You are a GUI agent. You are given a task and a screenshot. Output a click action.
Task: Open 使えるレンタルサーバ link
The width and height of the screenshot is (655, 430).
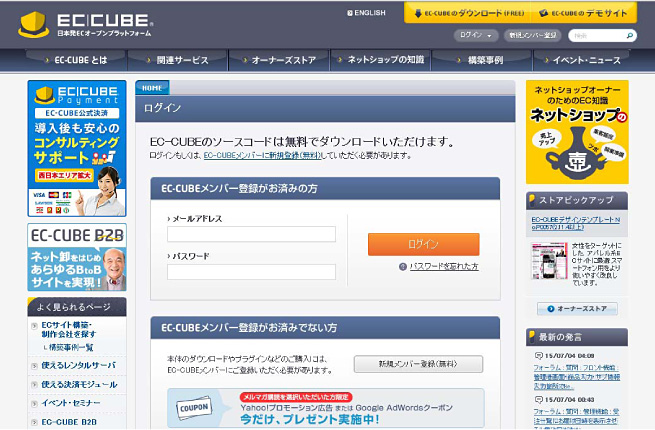tap(79, 365)
